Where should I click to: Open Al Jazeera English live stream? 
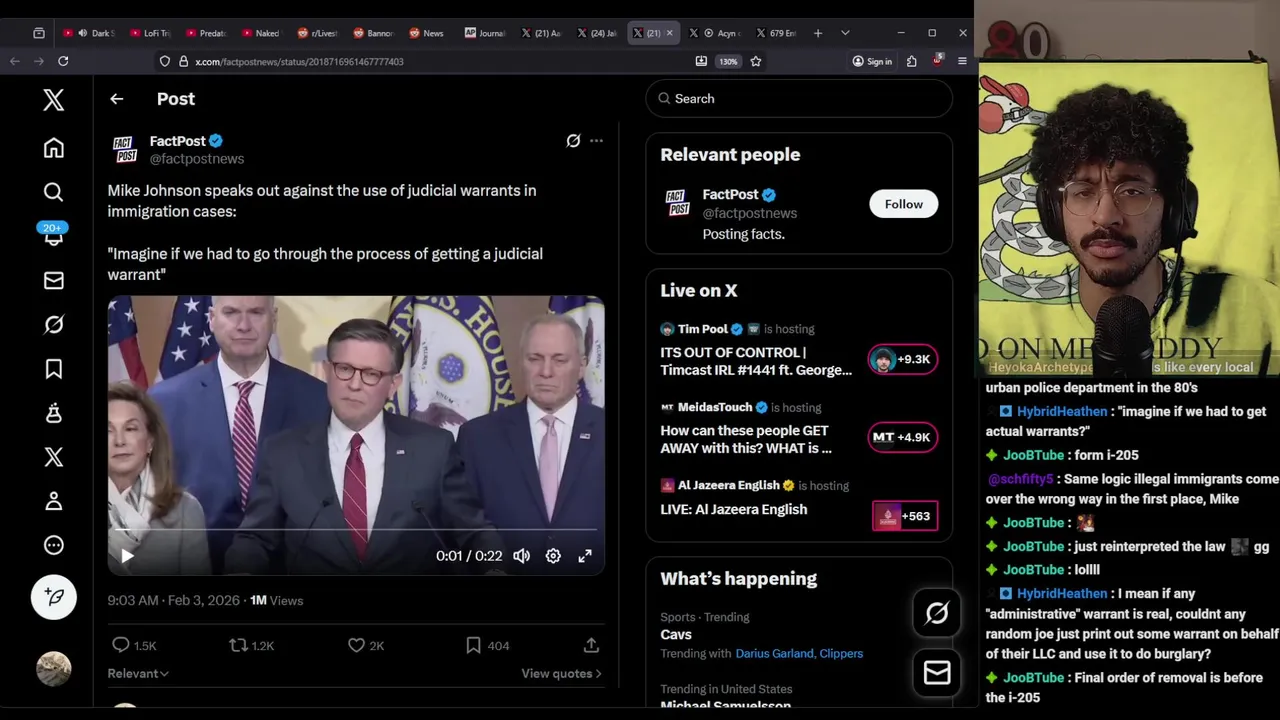(733, 510)
